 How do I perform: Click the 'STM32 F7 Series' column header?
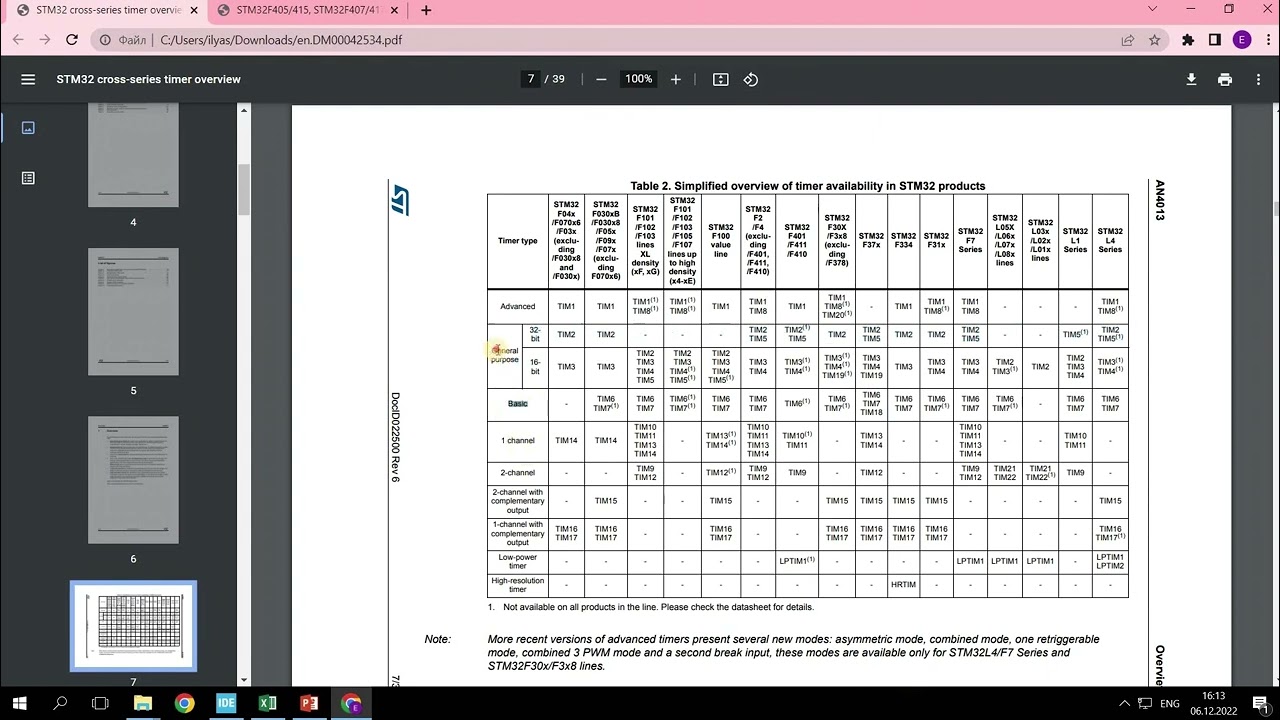click(970, 241)
